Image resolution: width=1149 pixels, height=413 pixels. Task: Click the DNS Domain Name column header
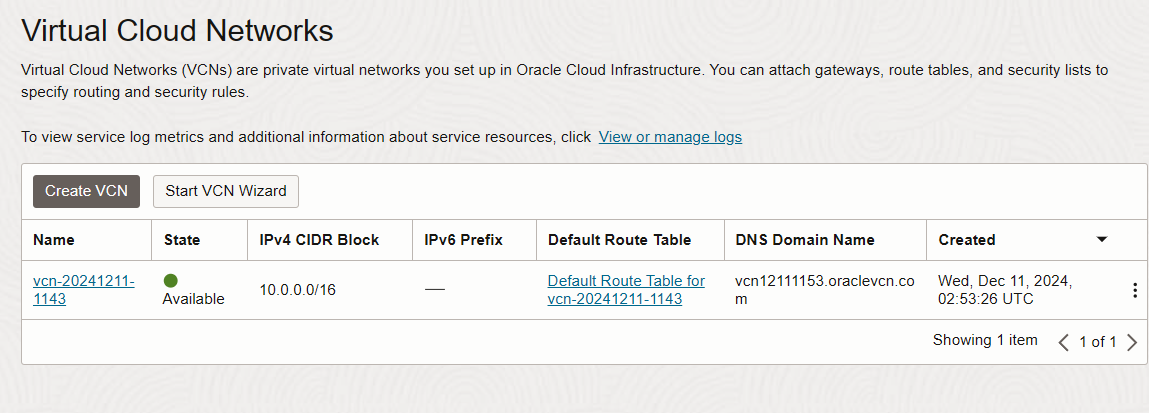coord(805,240)
